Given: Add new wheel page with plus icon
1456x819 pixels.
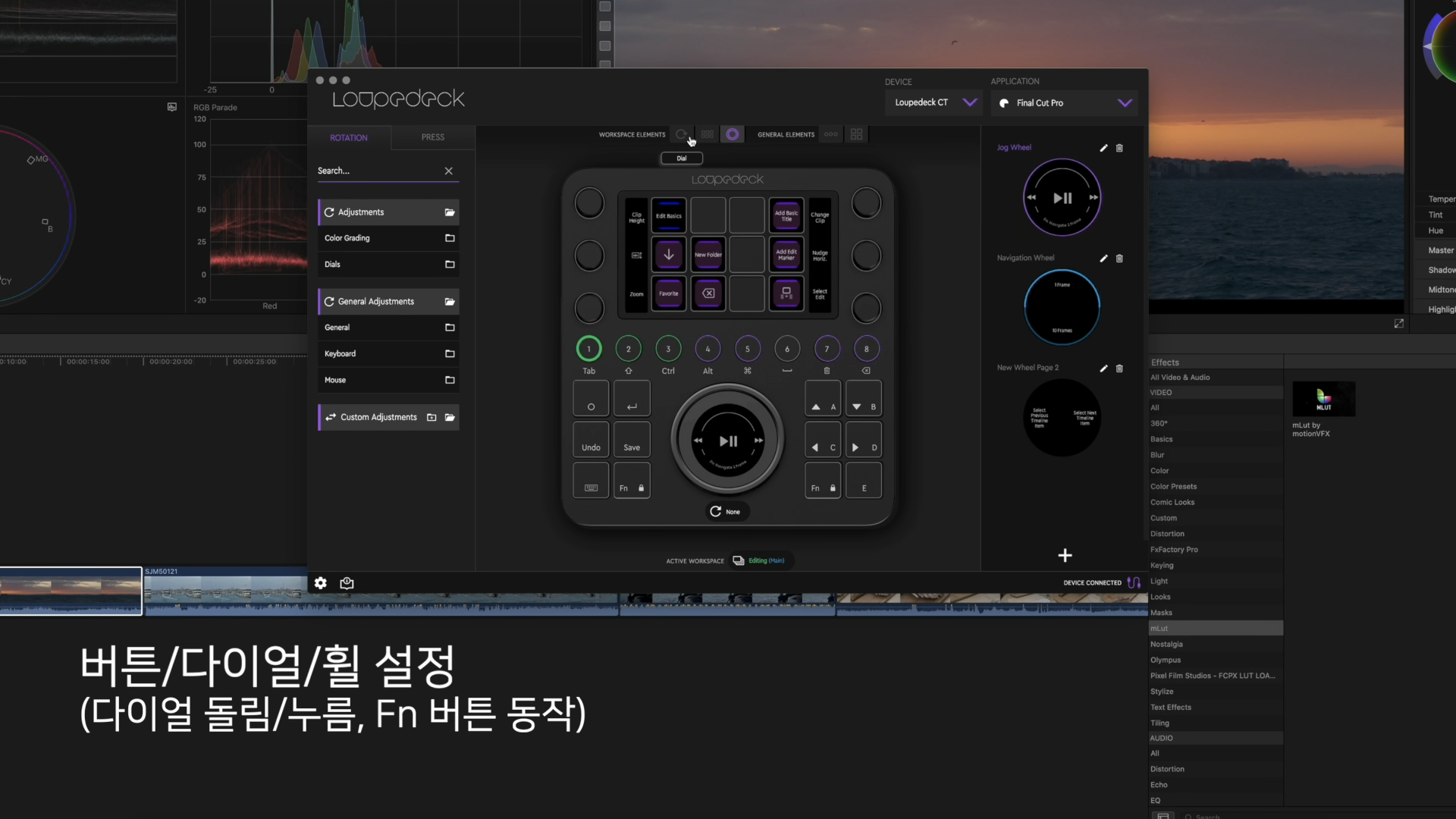Looking at the screenshot, I should 1065,556.
